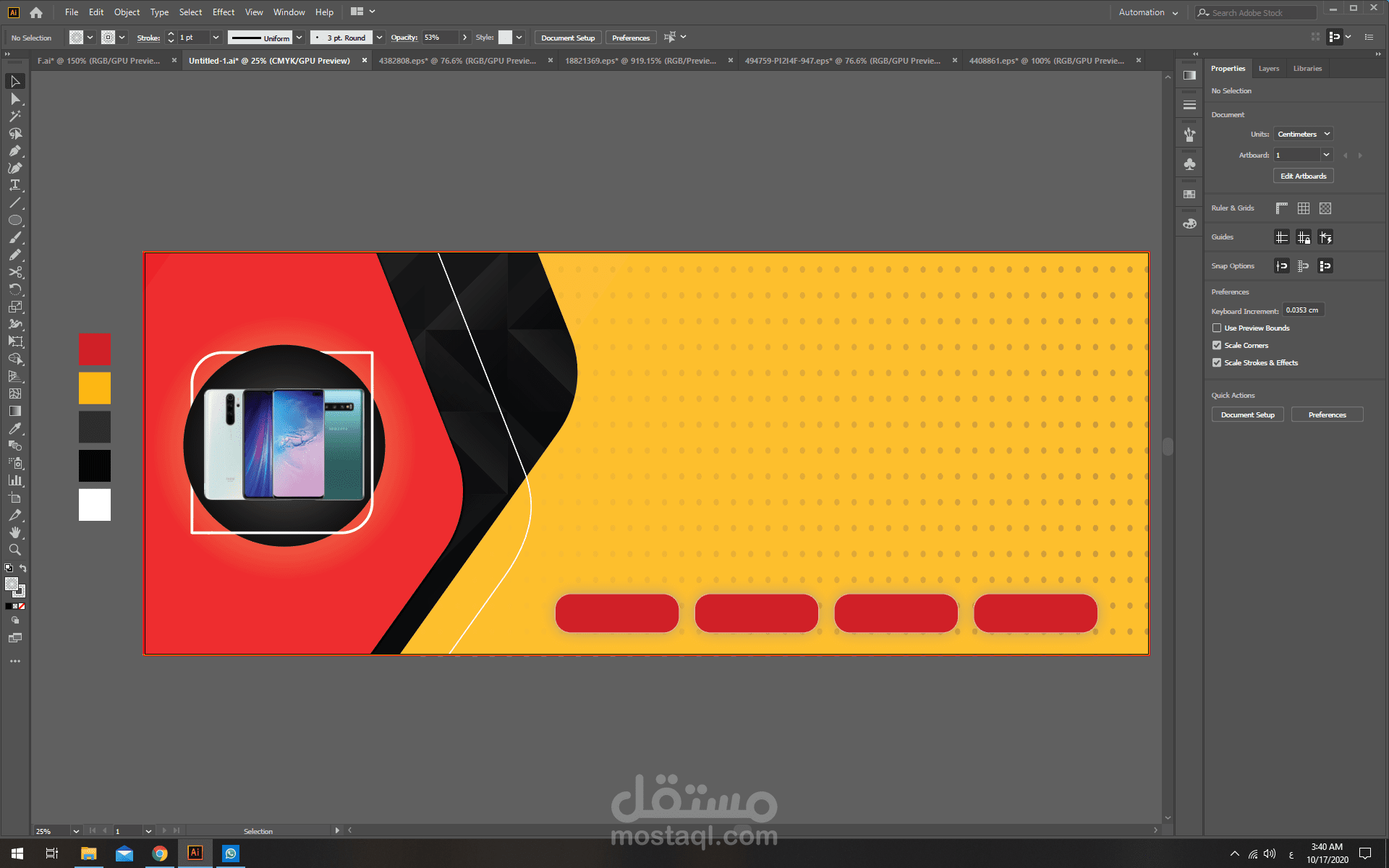Select the Magic Wand tool
This screenshot has height=868, width=1389.
click(x=14, y=116)
